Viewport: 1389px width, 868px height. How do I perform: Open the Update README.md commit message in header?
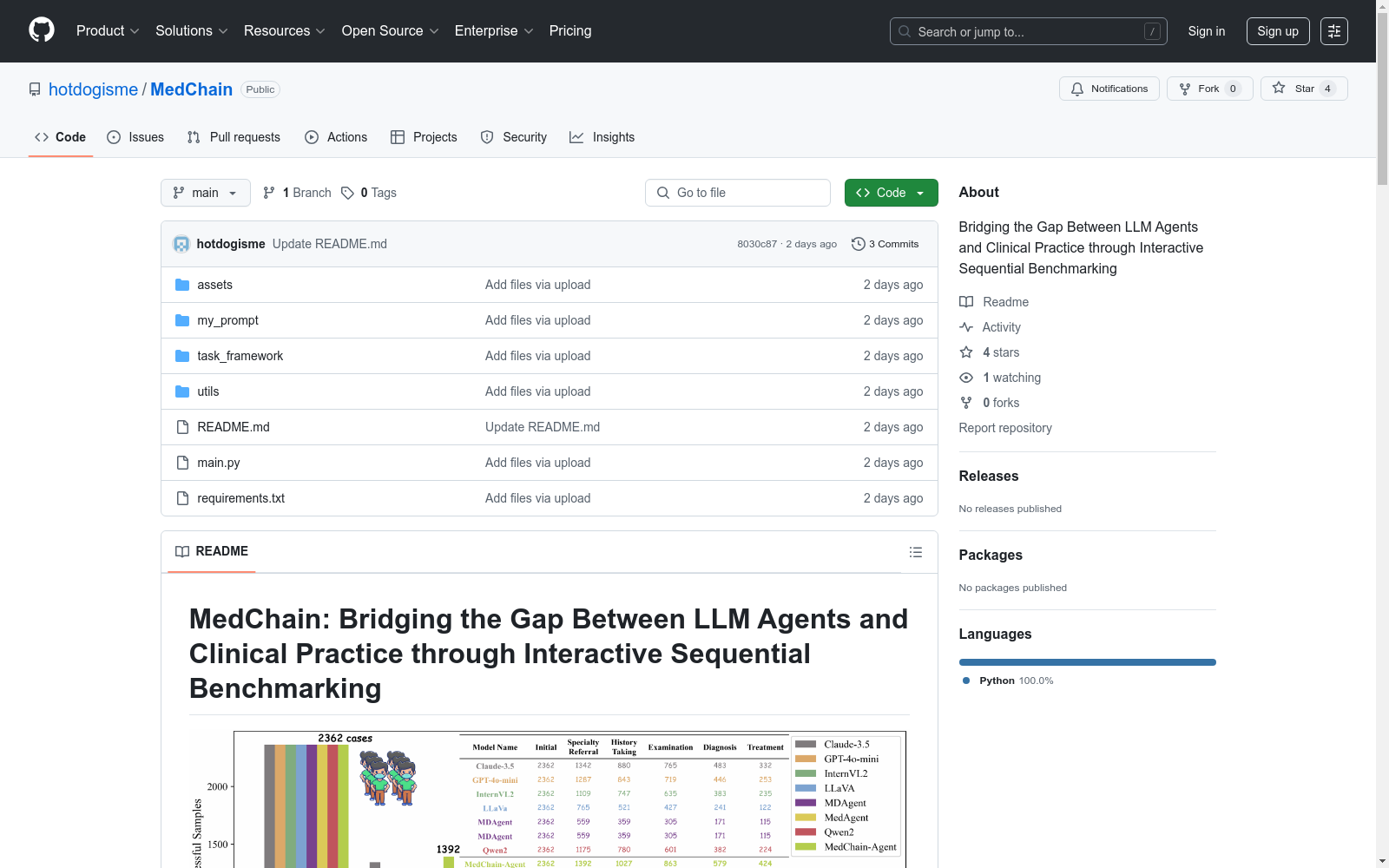click(330, 244)
